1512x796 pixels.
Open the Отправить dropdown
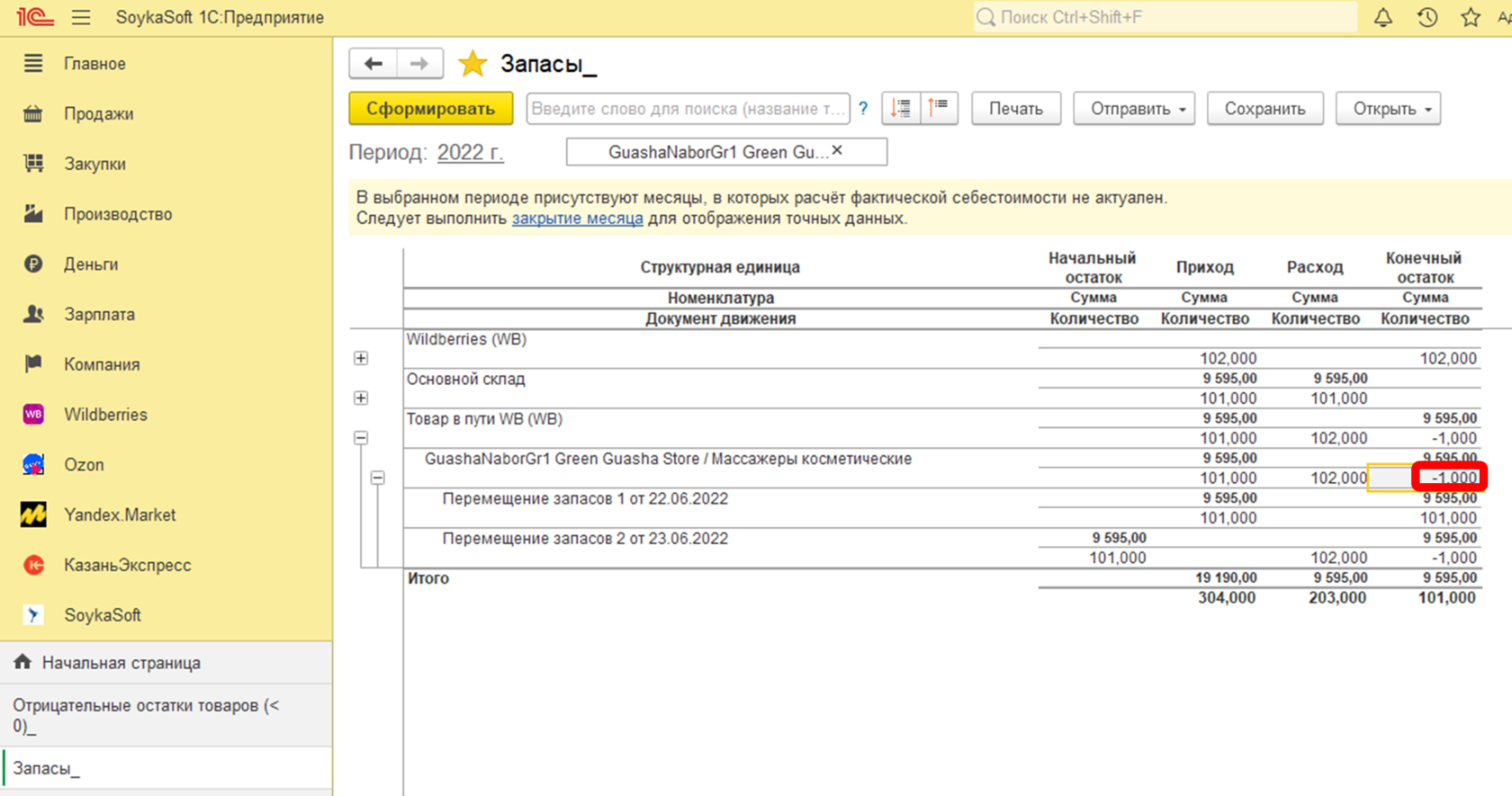(x=1133, y=109)
